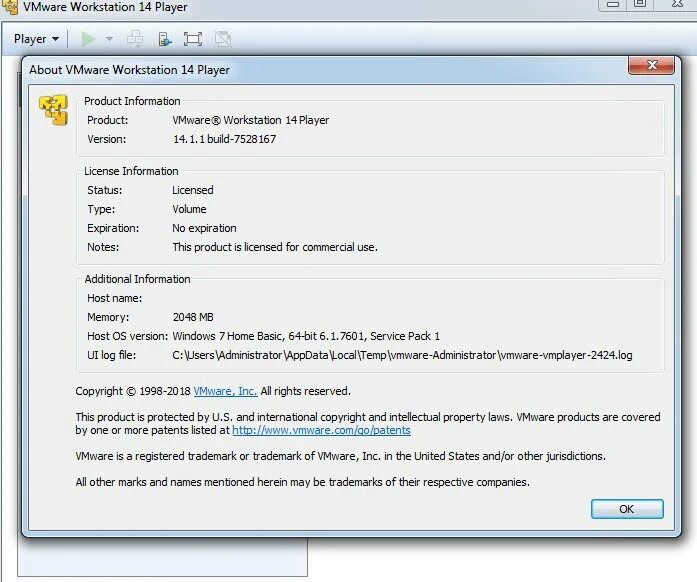The width and height of the screenshot is (697, 582).
Task: Click the 'No expiration' value
Action: [x=204, y=229]
